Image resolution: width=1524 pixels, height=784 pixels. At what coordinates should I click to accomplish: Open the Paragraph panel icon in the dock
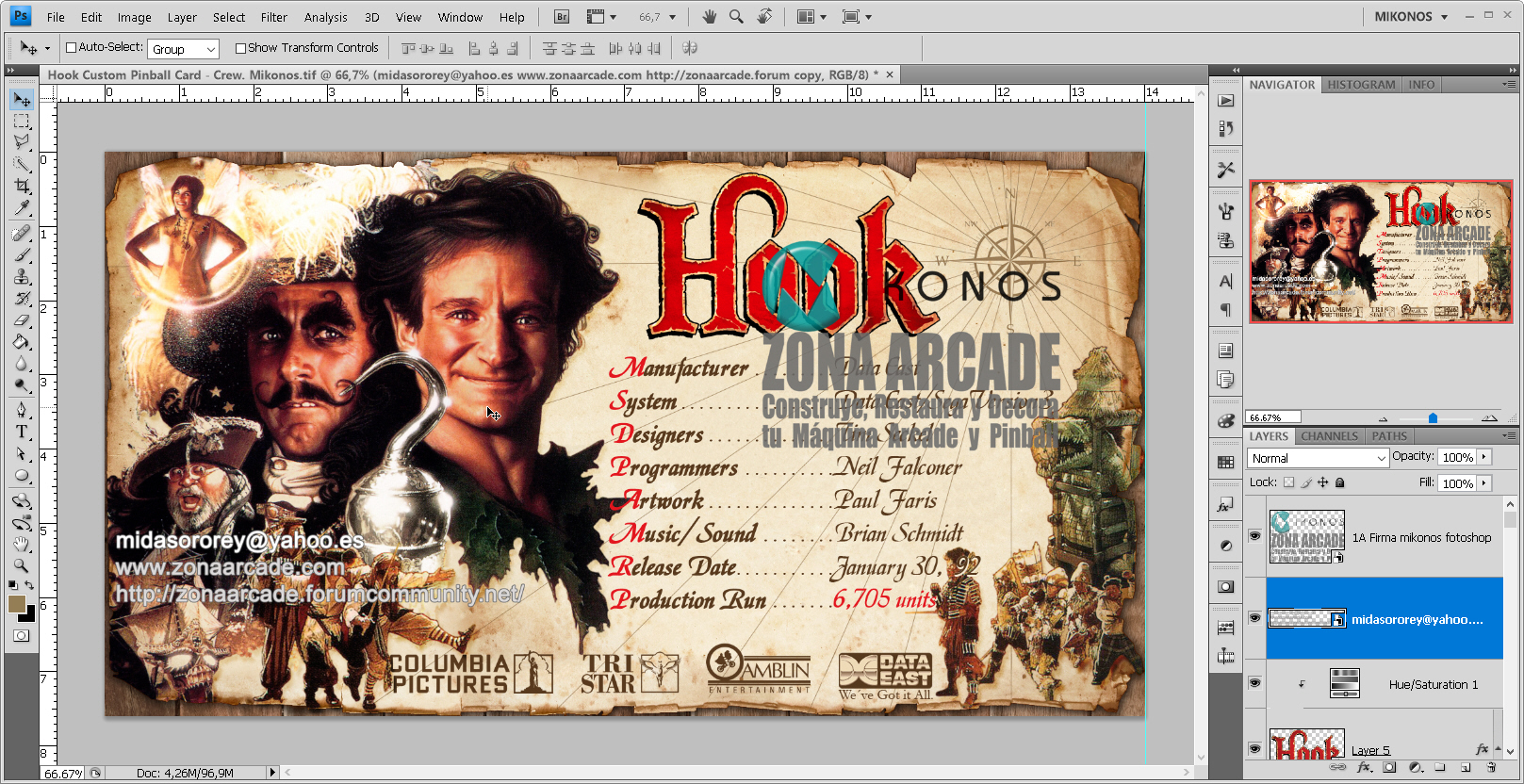click(x=1225, y=309)
